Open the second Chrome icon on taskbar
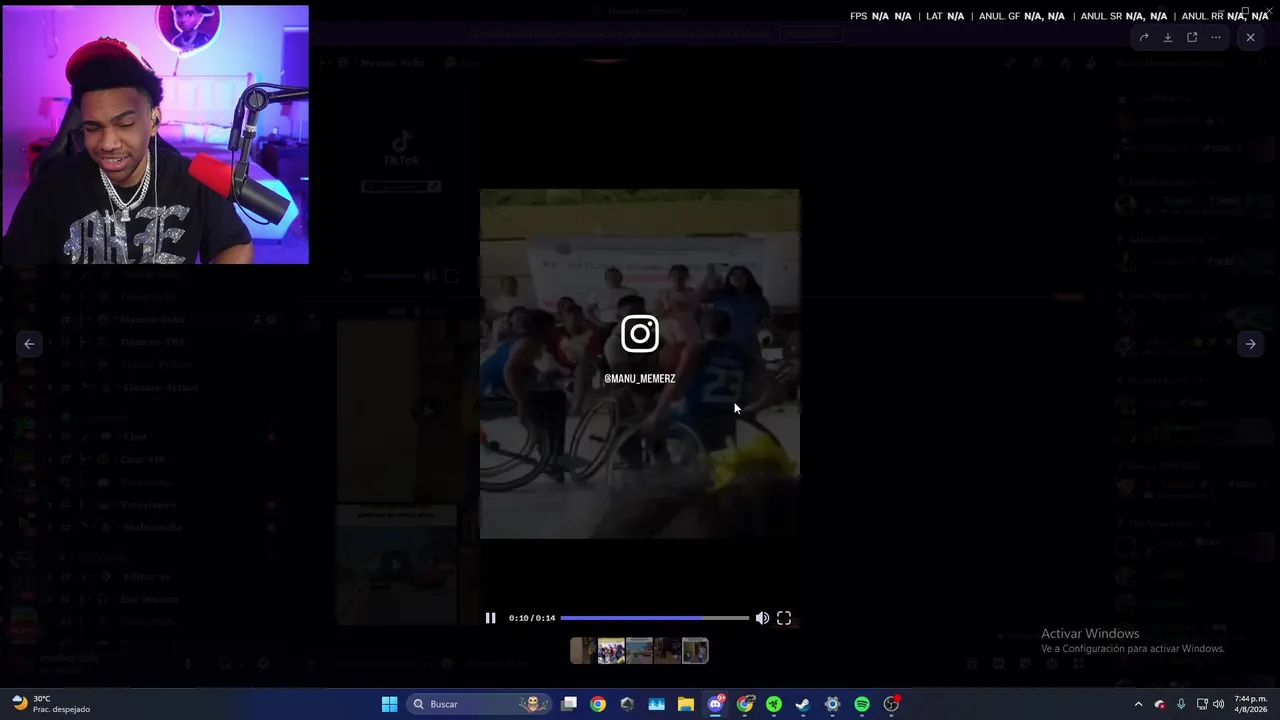 click(x=745, y=704)
